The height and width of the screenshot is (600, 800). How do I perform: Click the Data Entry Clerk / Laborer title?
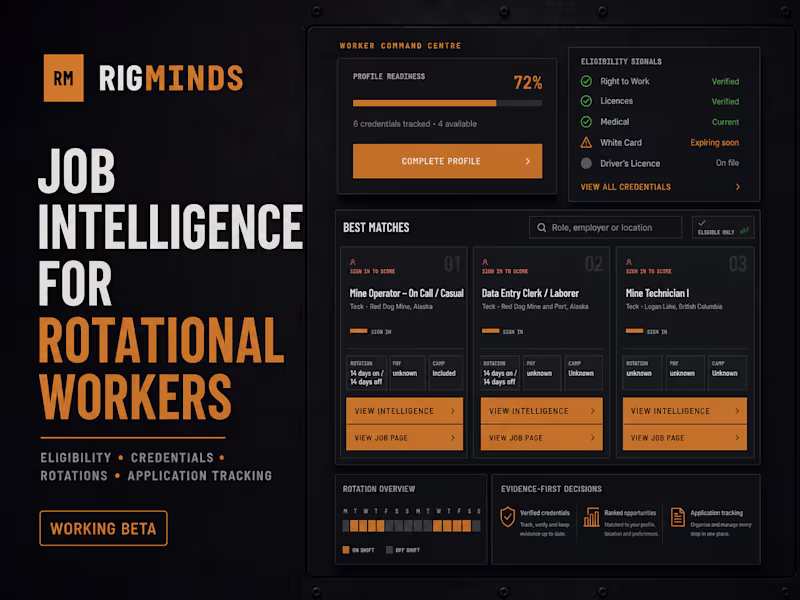pos(530,293)
